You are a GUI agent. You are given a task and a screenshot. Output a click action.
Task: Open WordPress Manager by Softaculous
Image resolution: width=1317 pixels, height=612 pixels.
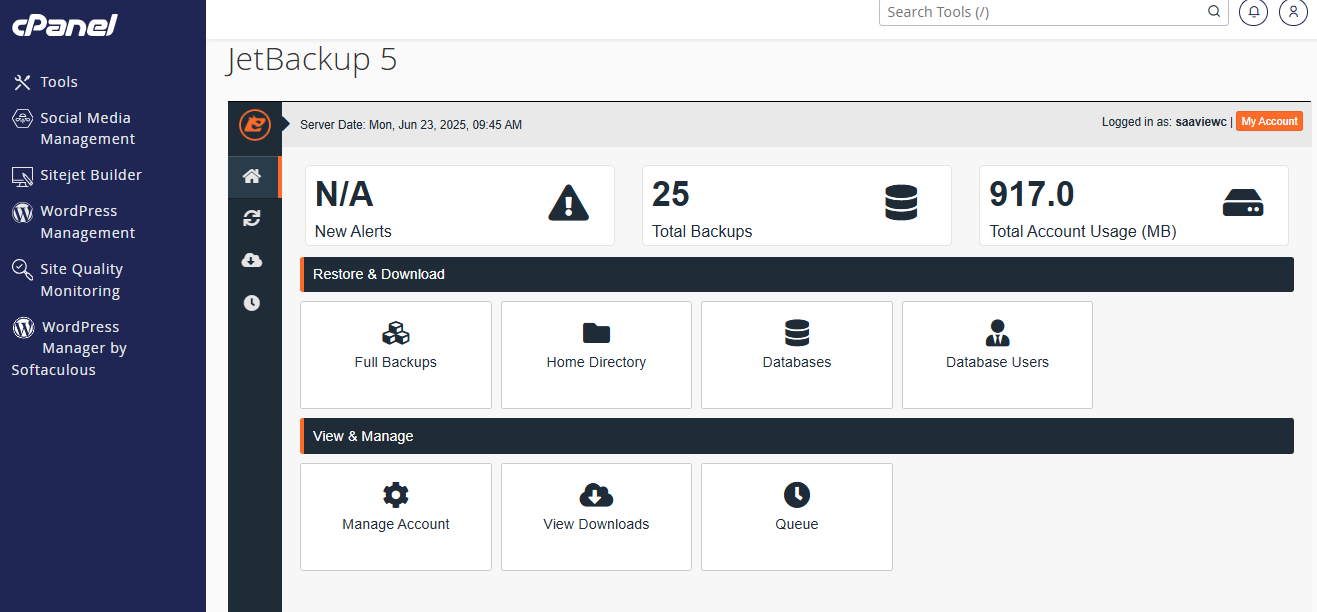coord(70,348)
